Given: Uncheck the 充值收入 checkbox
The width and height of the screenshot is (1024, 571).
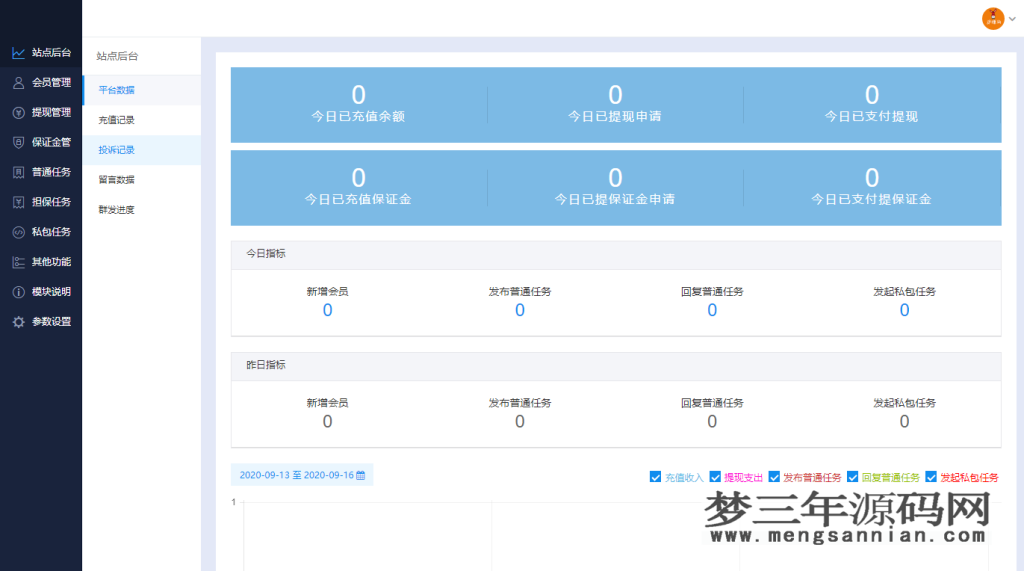Looking at the screenshot, I should [x=655, y=477].
